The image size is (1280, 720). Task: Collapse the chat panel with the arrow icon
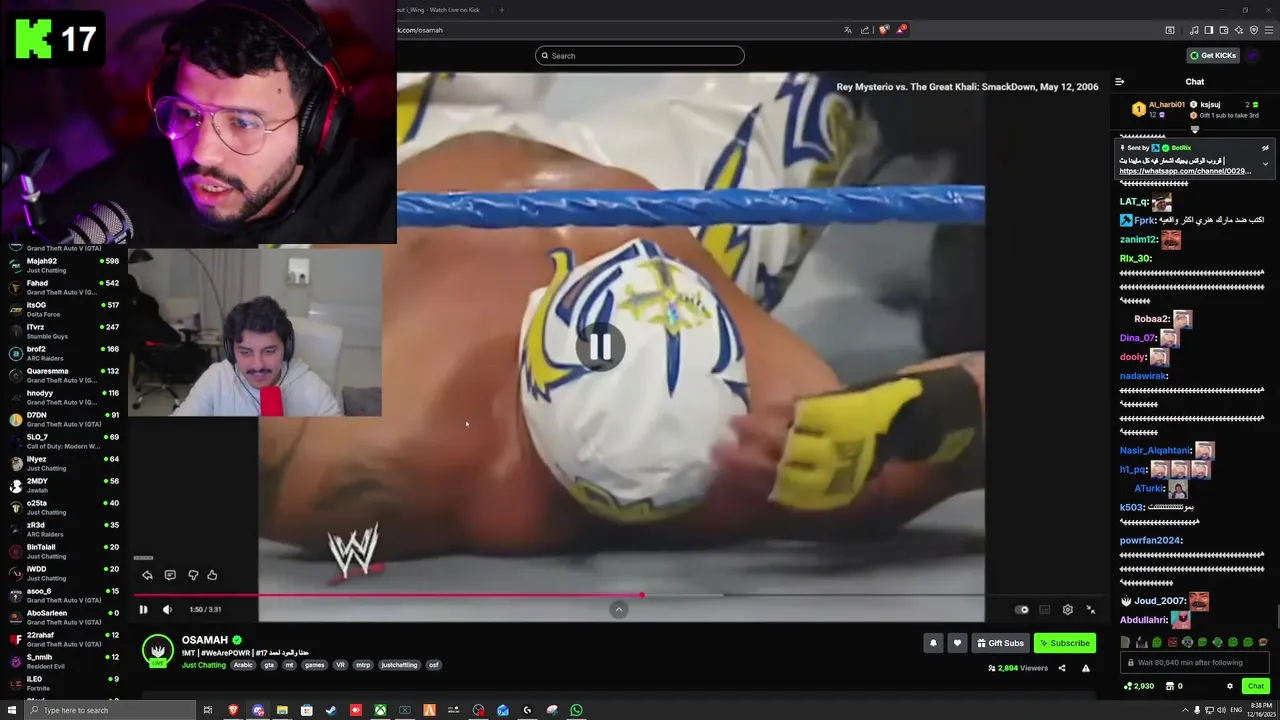click(x=1120, y=82)
